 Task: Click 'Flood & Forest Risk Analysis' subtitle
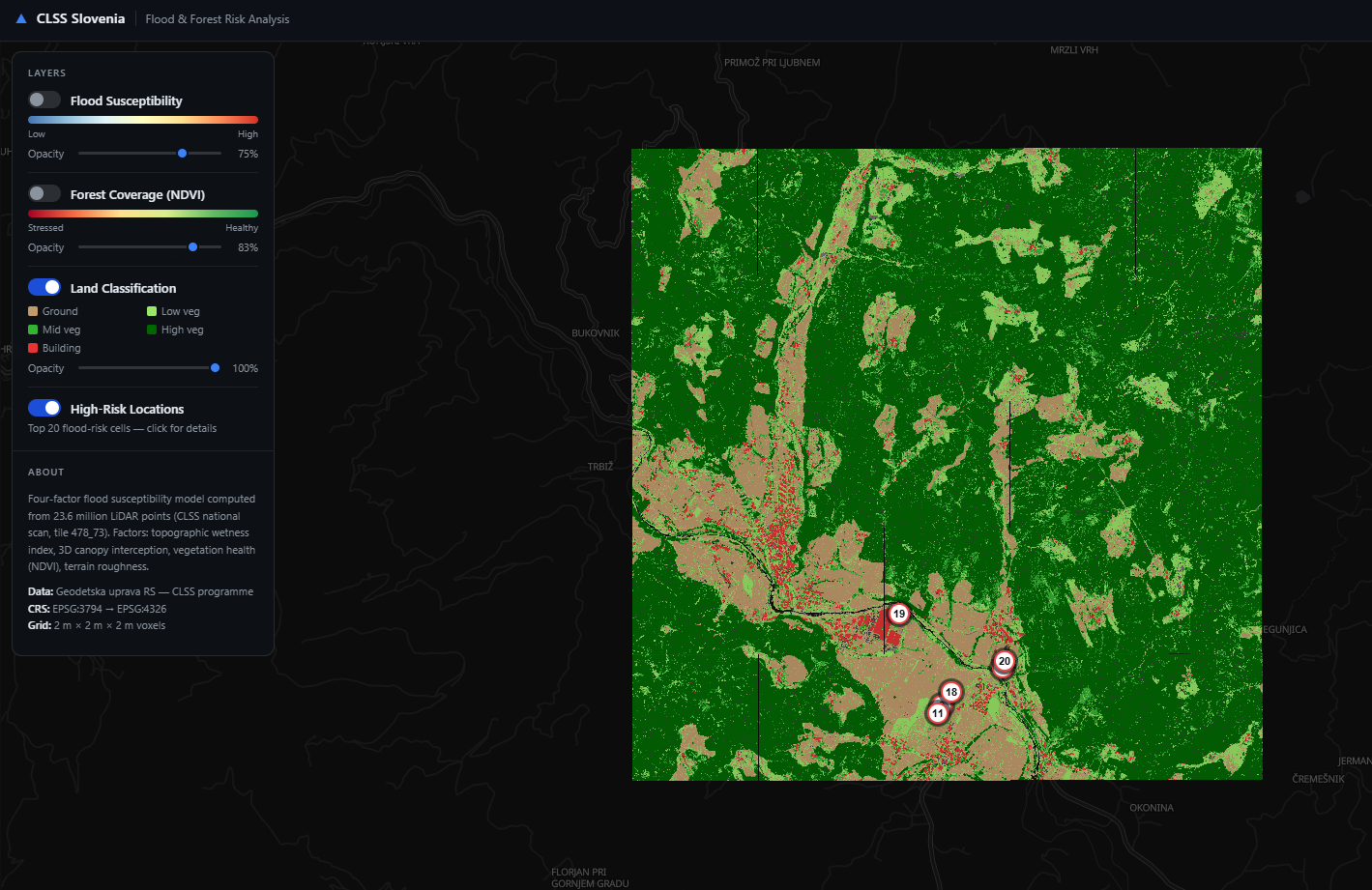(218, 19)
